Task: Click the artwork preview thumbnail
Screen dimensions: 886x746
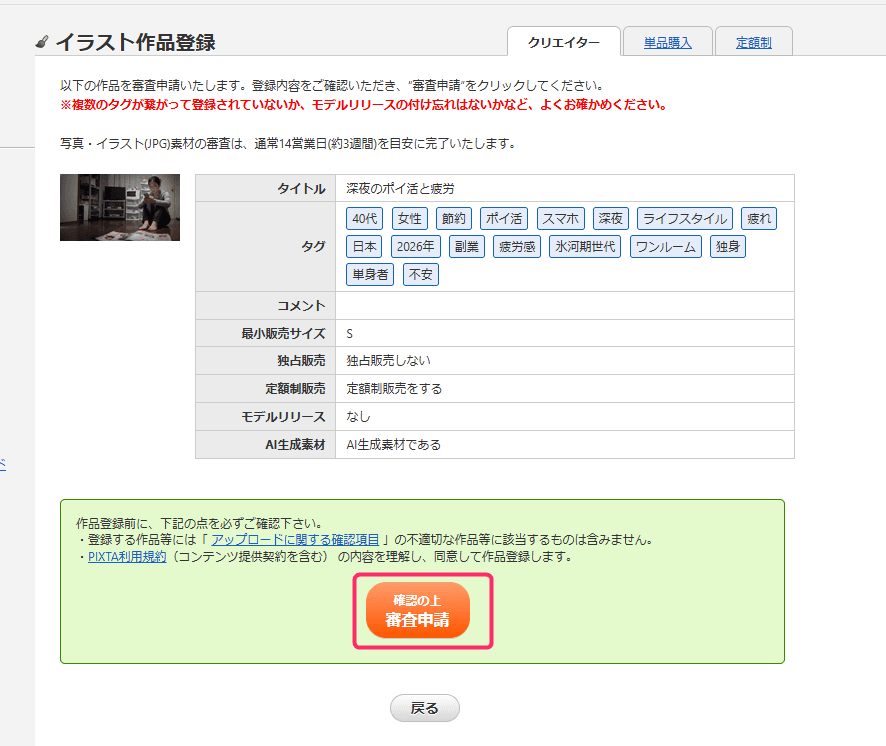Action: [x=119, y=209]
